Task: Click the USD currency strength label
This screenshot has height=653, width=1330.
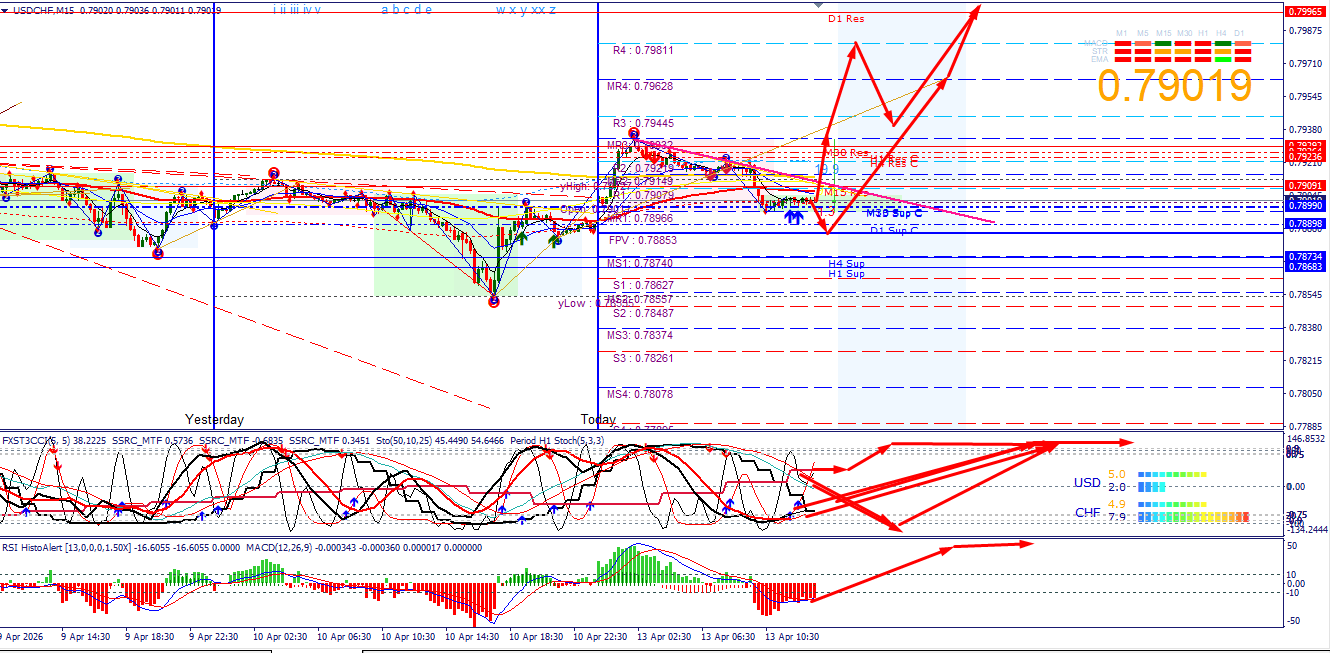Action: 1087,483
